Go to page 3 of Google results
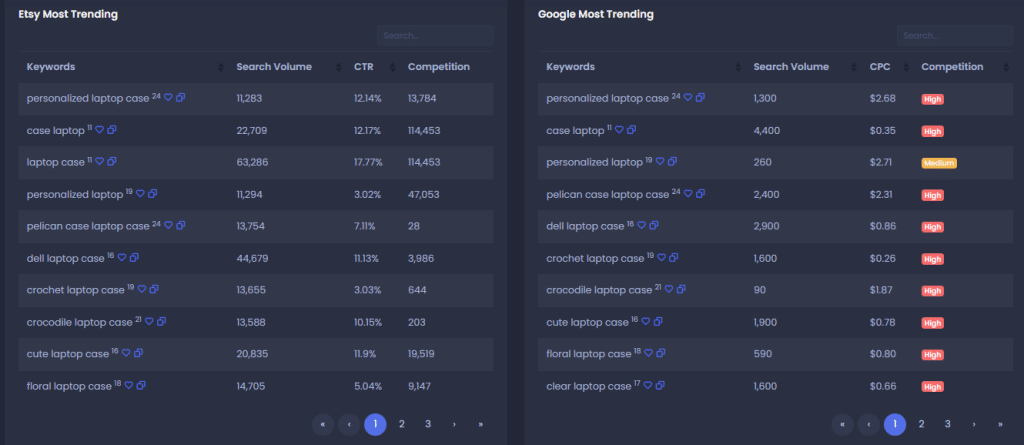This screenshot has height=445, width=1024. point(947,424)
